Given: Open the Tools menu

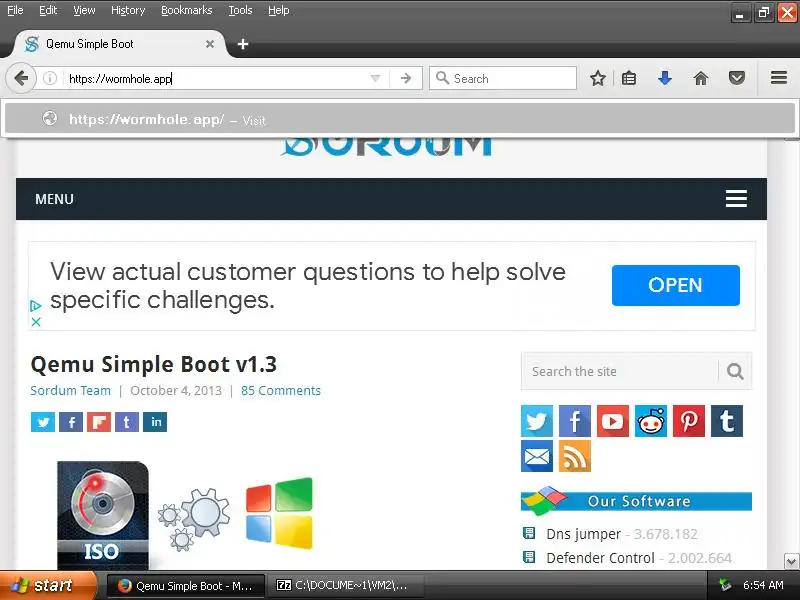Looking at the screenshot, I should tap(240, 10).
